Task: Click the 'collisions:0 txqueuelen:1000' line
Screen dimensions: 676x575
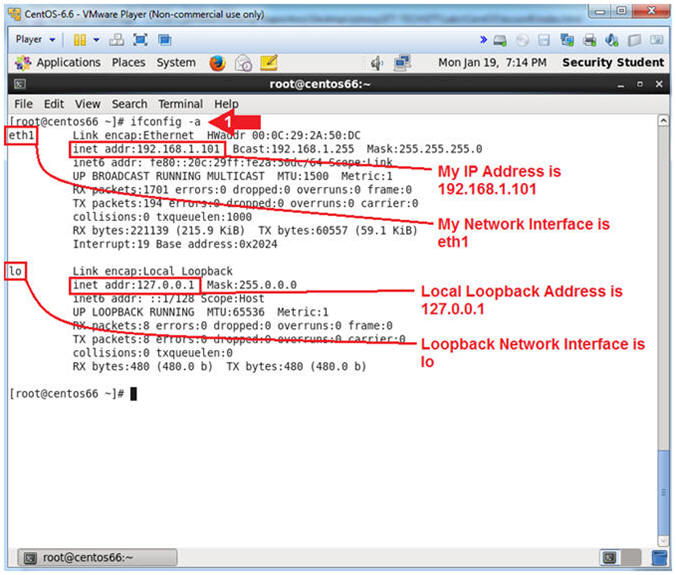Action: coord(162,217)
